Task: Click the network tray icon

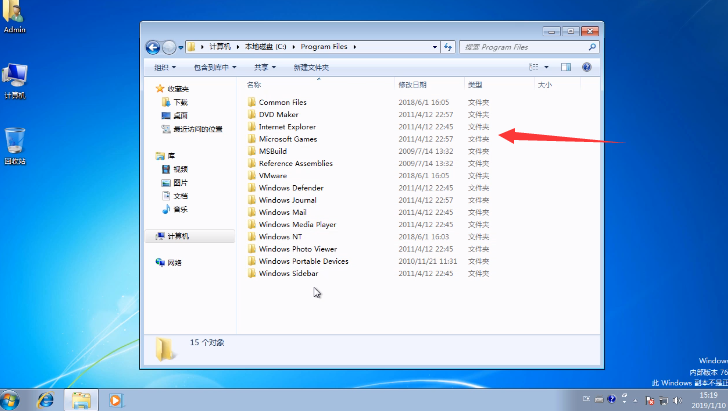Action: click(x=664, y=400)
